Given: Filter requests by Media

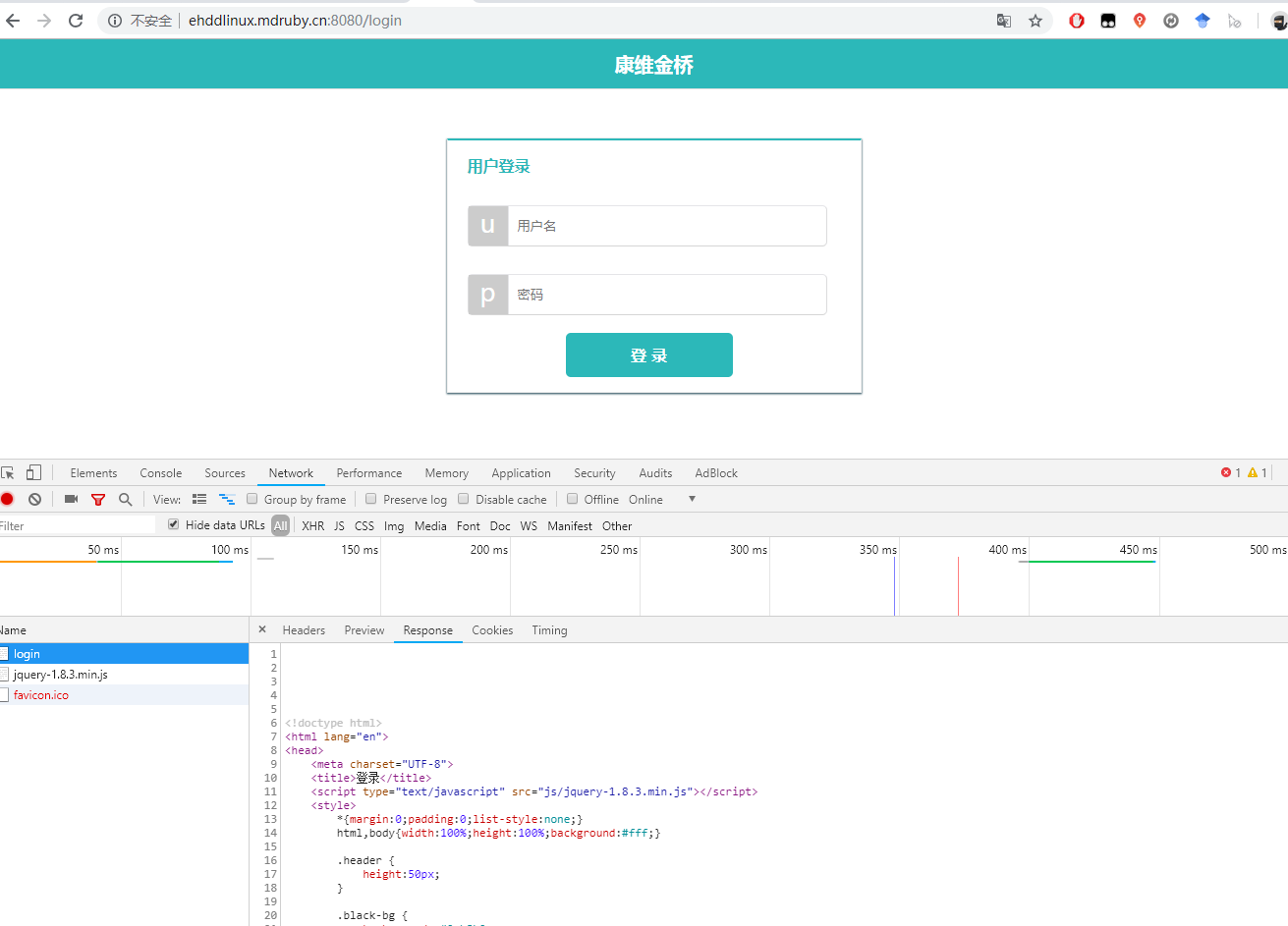Looking at the screenshot, I should [430, 525].
